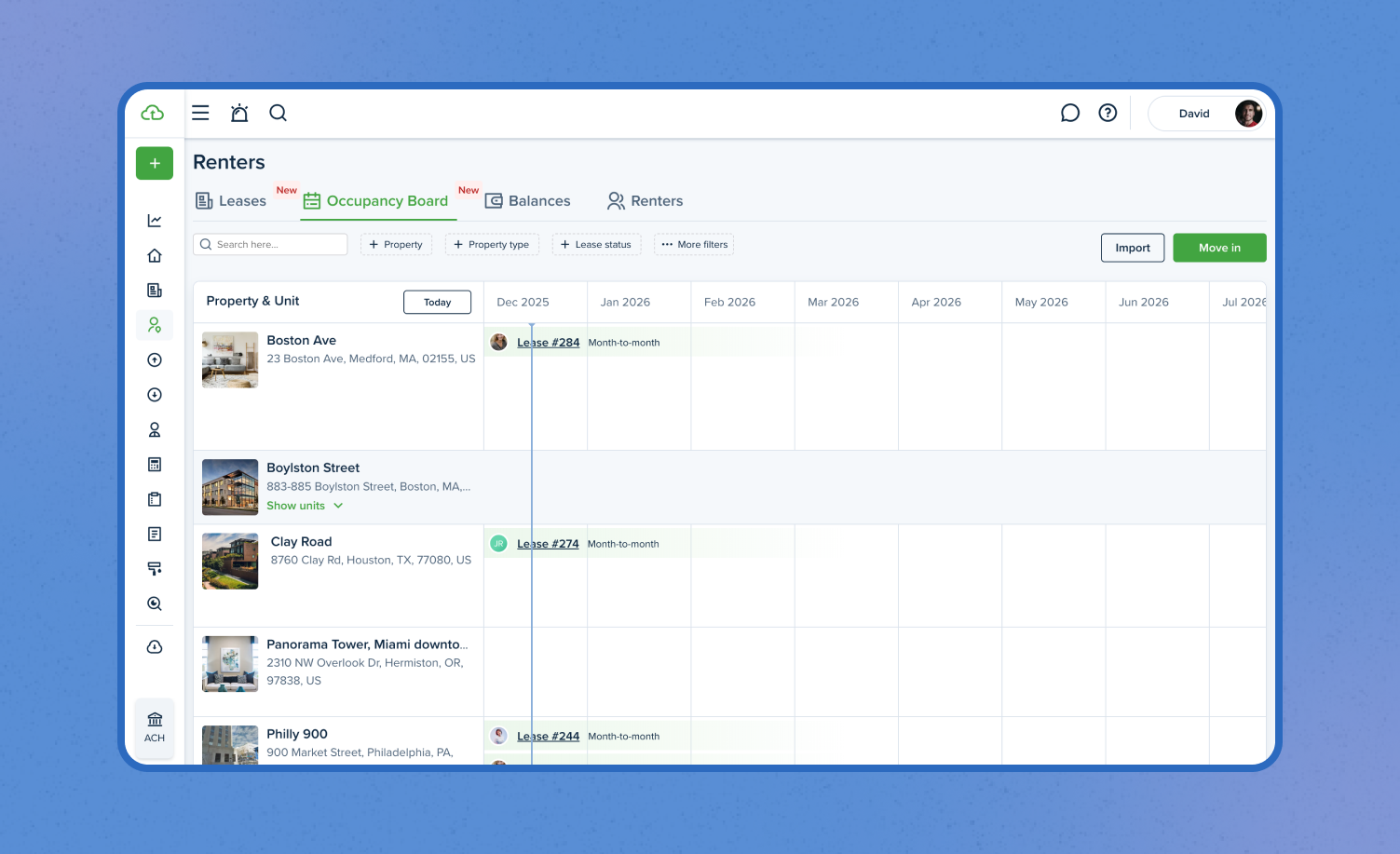1400x854 pixels.
Task: Click the analytics chart icon in sidebar
Action: tap(155, 221)
